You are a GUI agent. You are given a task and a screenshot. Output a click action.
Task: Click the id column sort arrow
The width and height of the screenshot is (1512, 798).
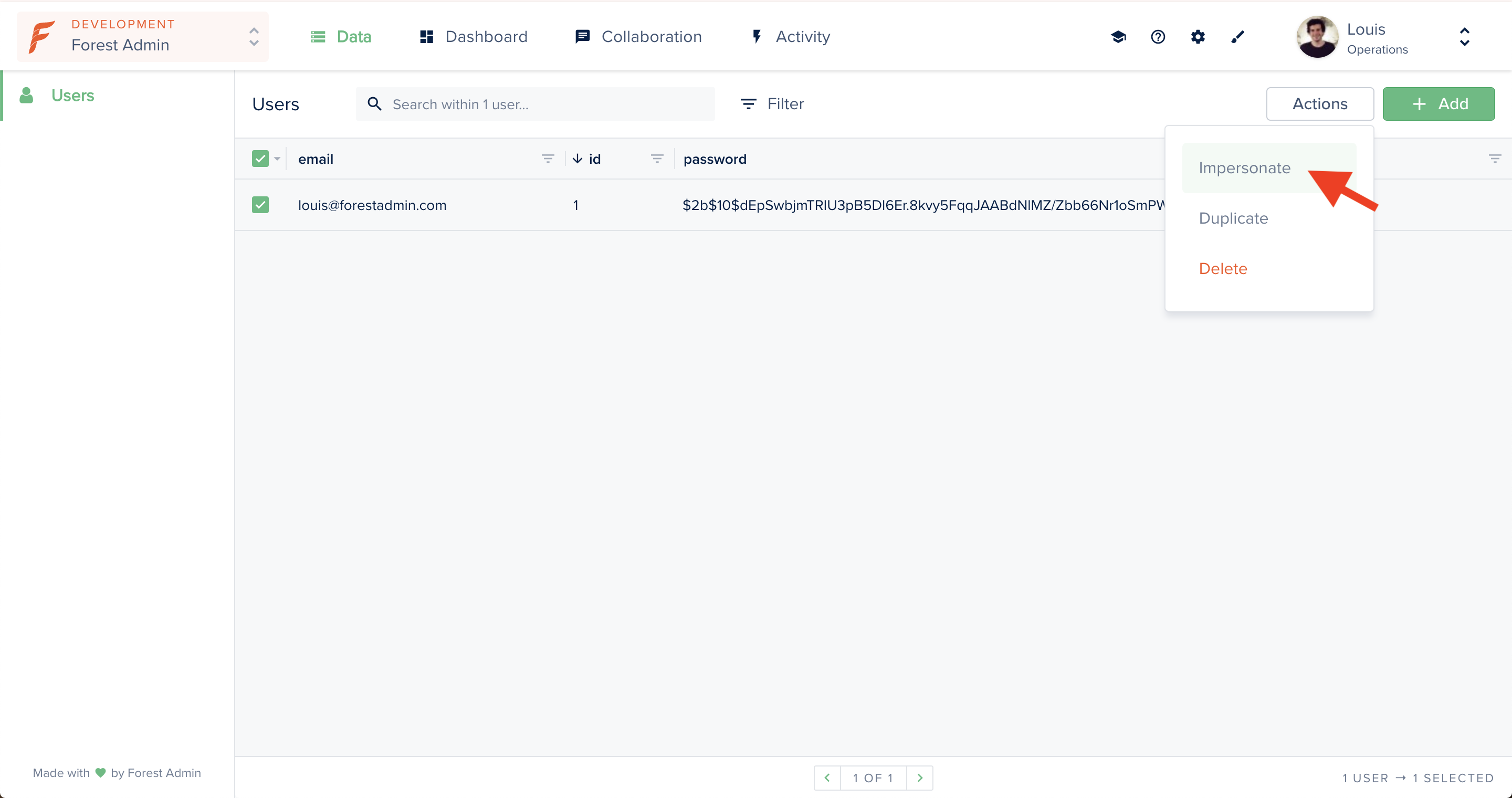click(x=577, y=159)
